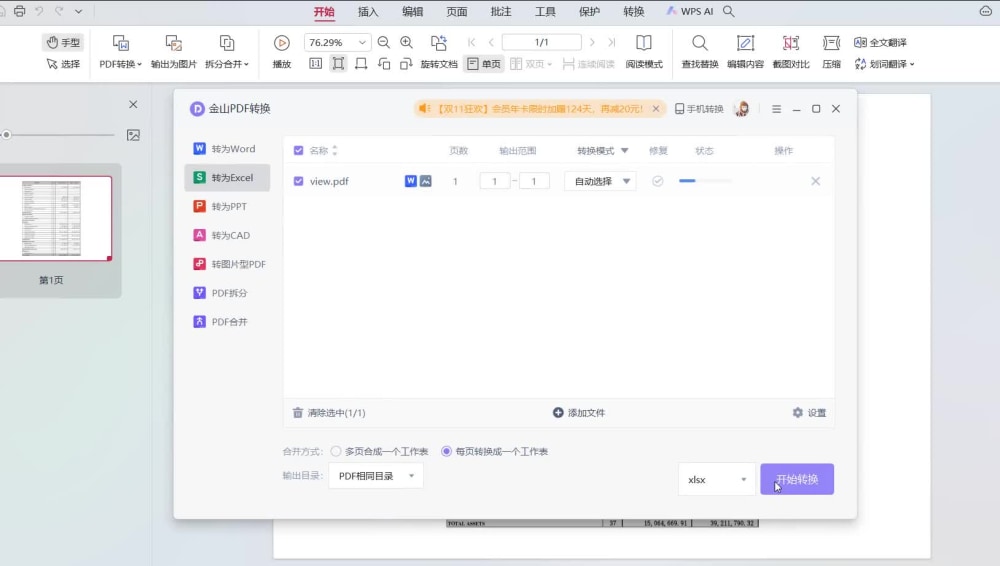Open the 批注 tab
Image resolution: width=1000 pixels, height=566 pixels.
[501, 11]
